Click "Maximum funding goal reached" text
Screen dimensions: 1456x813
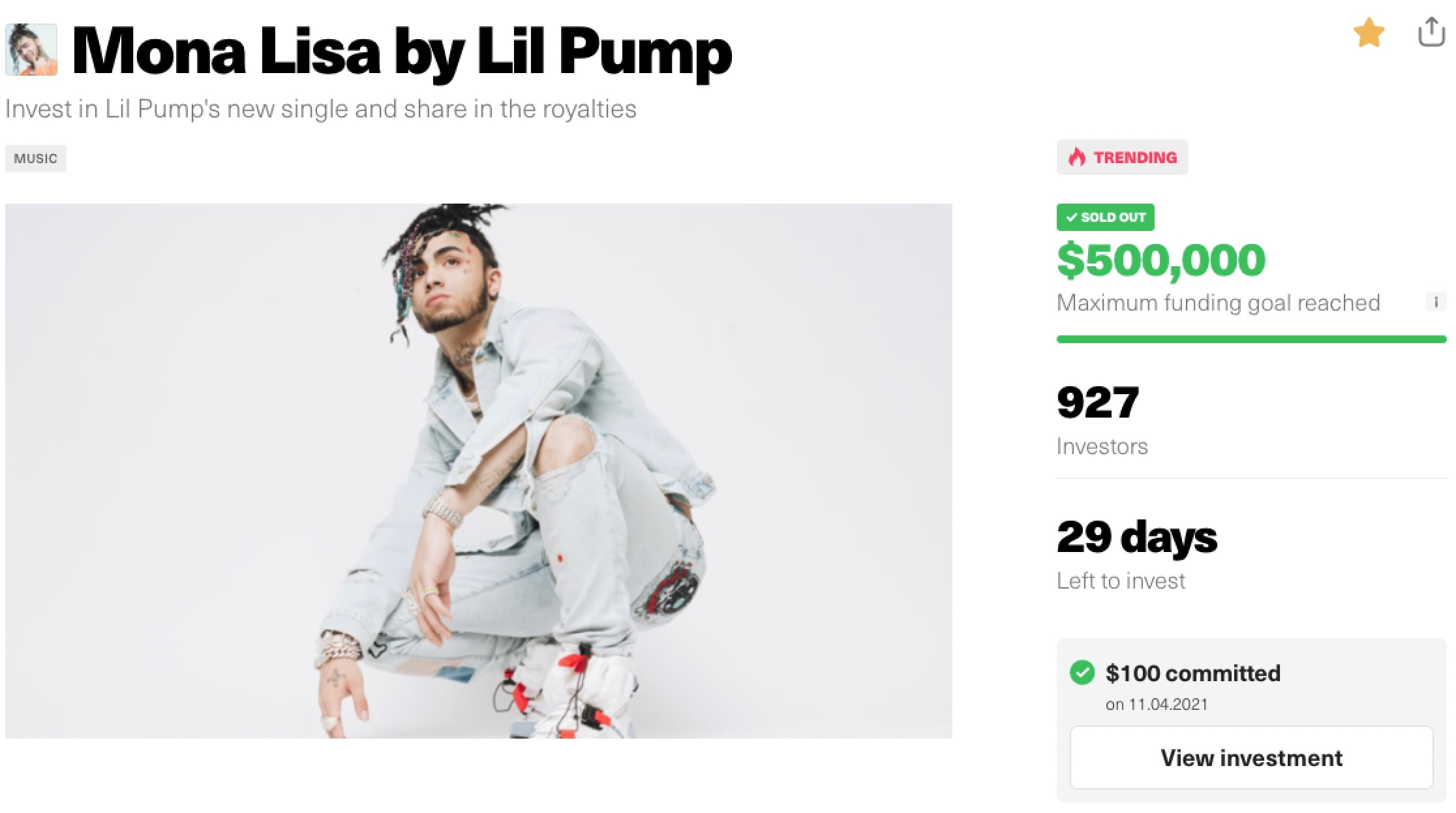click(x=1218, y=303)
